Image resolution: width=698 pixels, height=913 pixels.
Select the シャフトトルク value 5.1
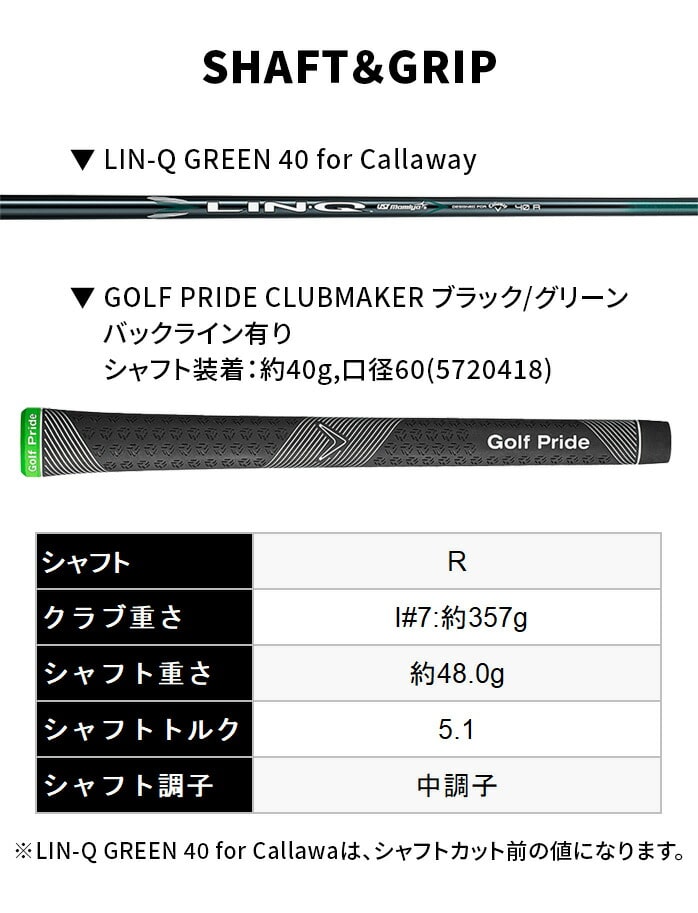coord(457,729)
